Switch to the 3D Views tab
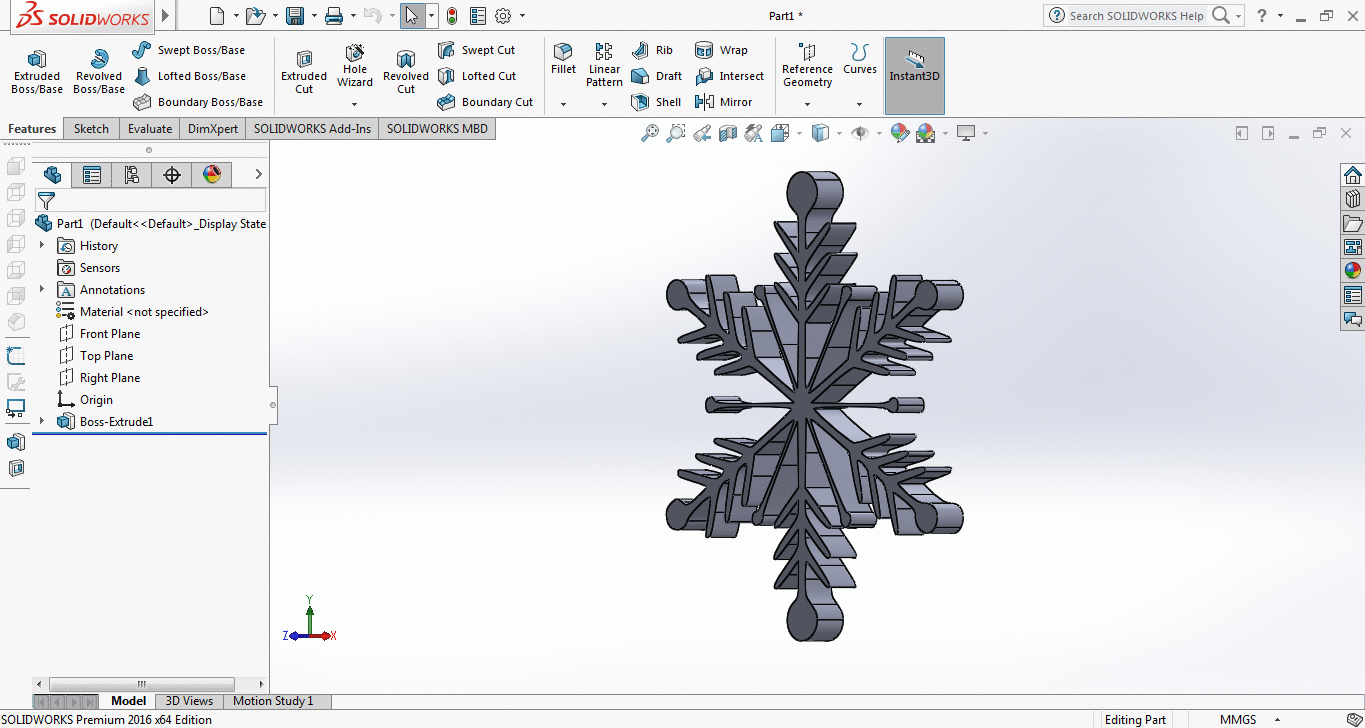The image size is (1365, 728). 189,701
